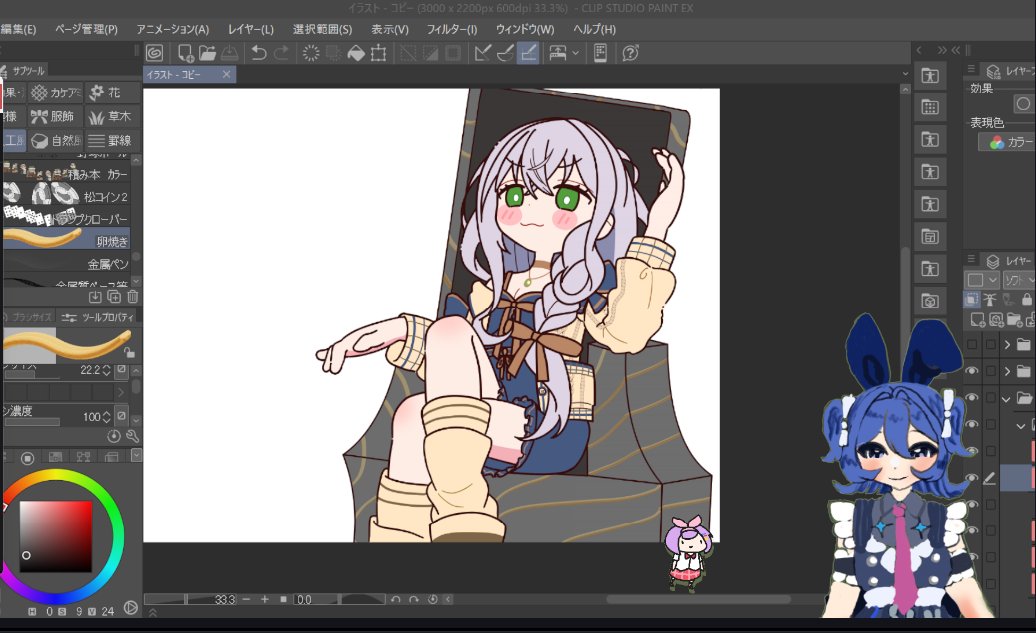Click the Clear (dotted circle) toolbar icon
The image size is (1036, 633).
(x=311, y=53)
